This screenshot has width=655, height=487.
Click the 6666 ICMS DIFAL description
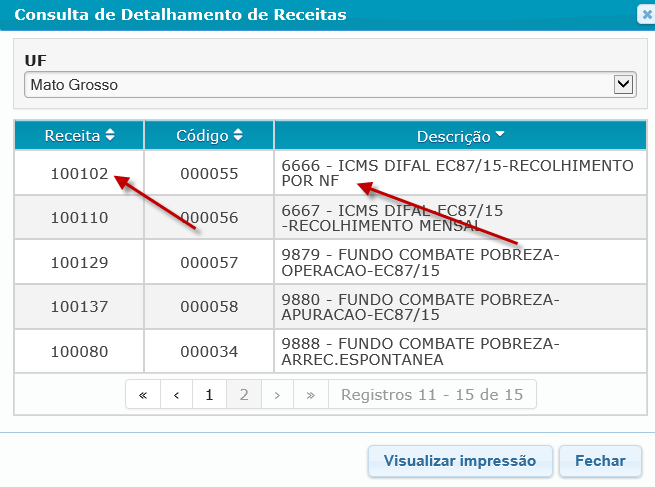click(457, 173)
